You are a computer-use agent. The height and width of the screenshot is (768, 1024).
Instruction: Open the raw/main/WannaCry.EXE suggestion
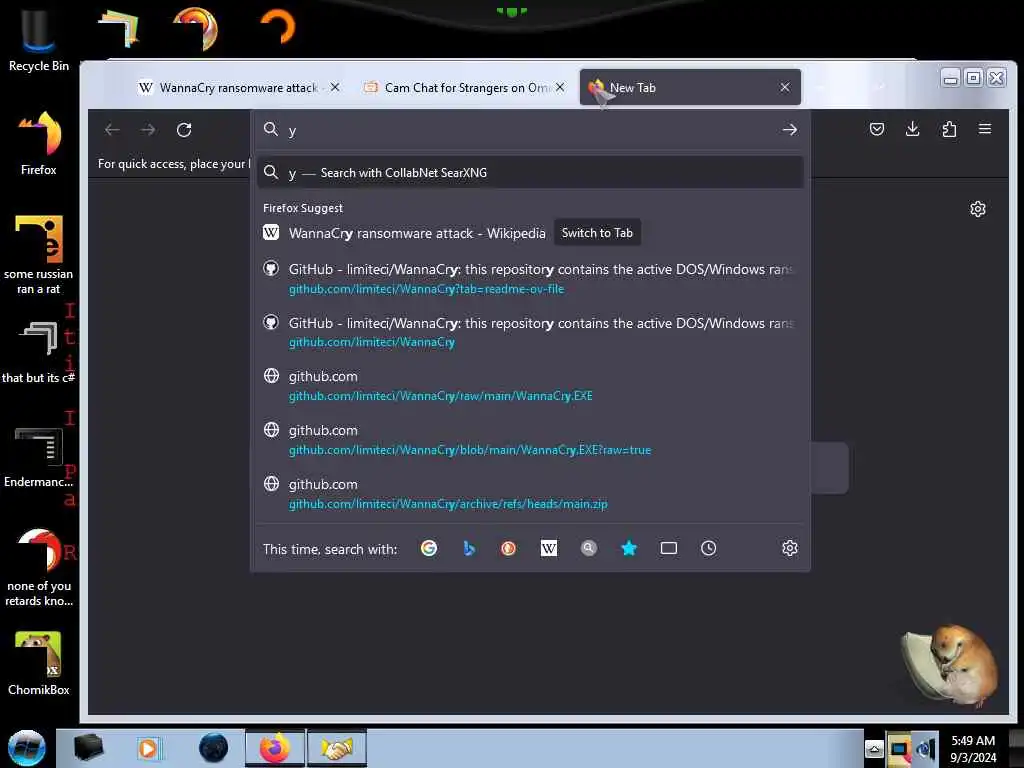530,386
